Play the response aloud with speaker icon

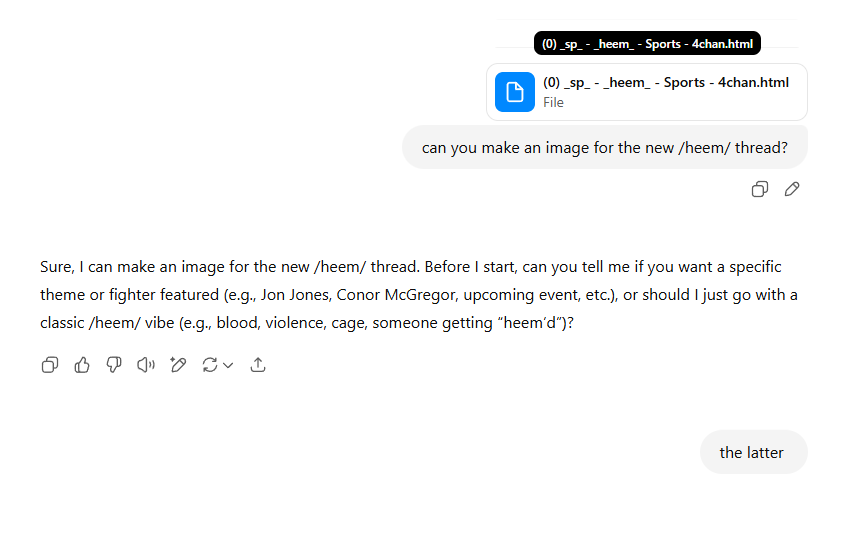coord(146,365)
